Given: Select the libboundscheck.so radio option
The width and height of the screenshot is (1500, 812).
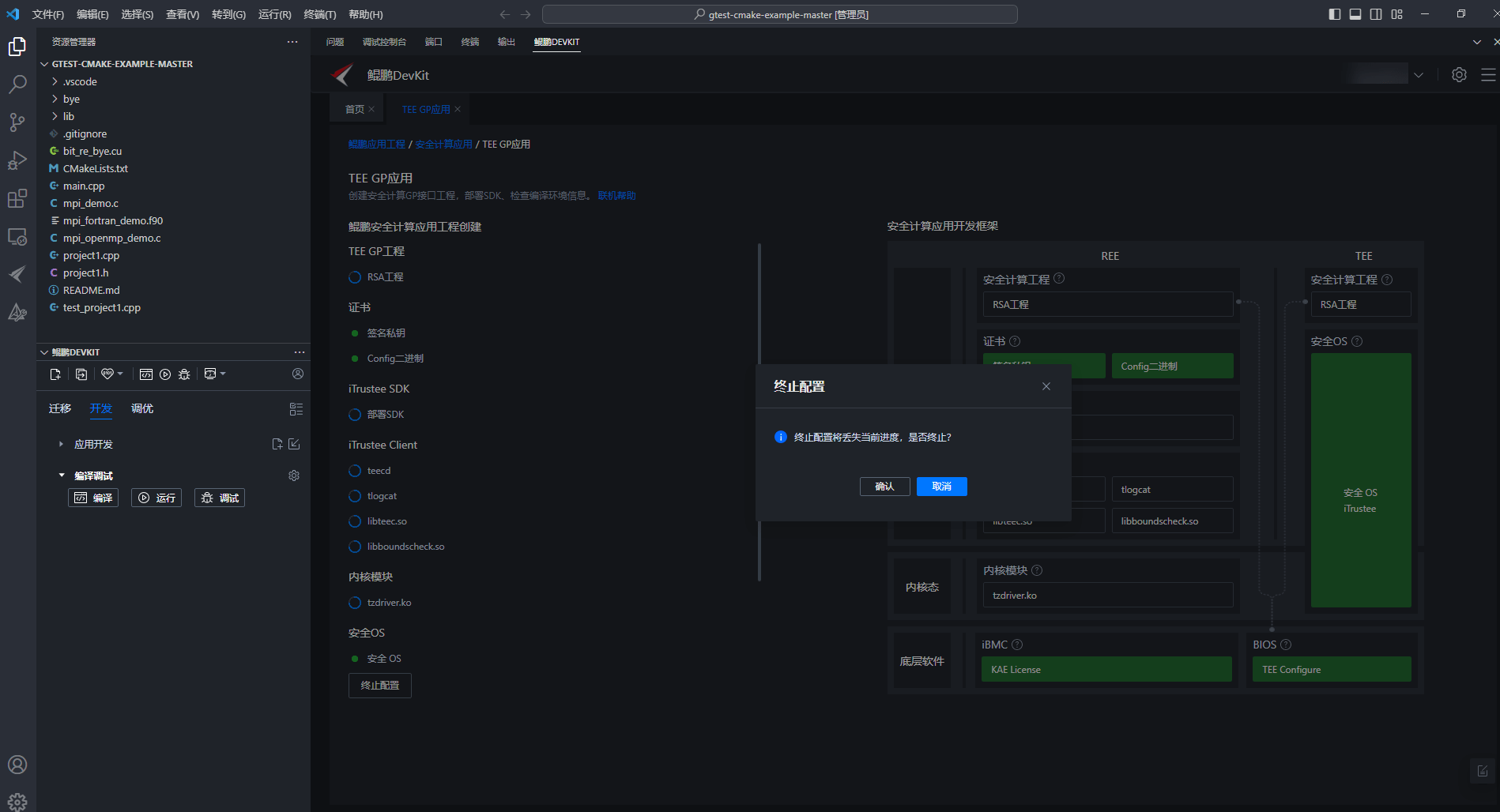Looking at the screenshot, I should coord(355,547).
